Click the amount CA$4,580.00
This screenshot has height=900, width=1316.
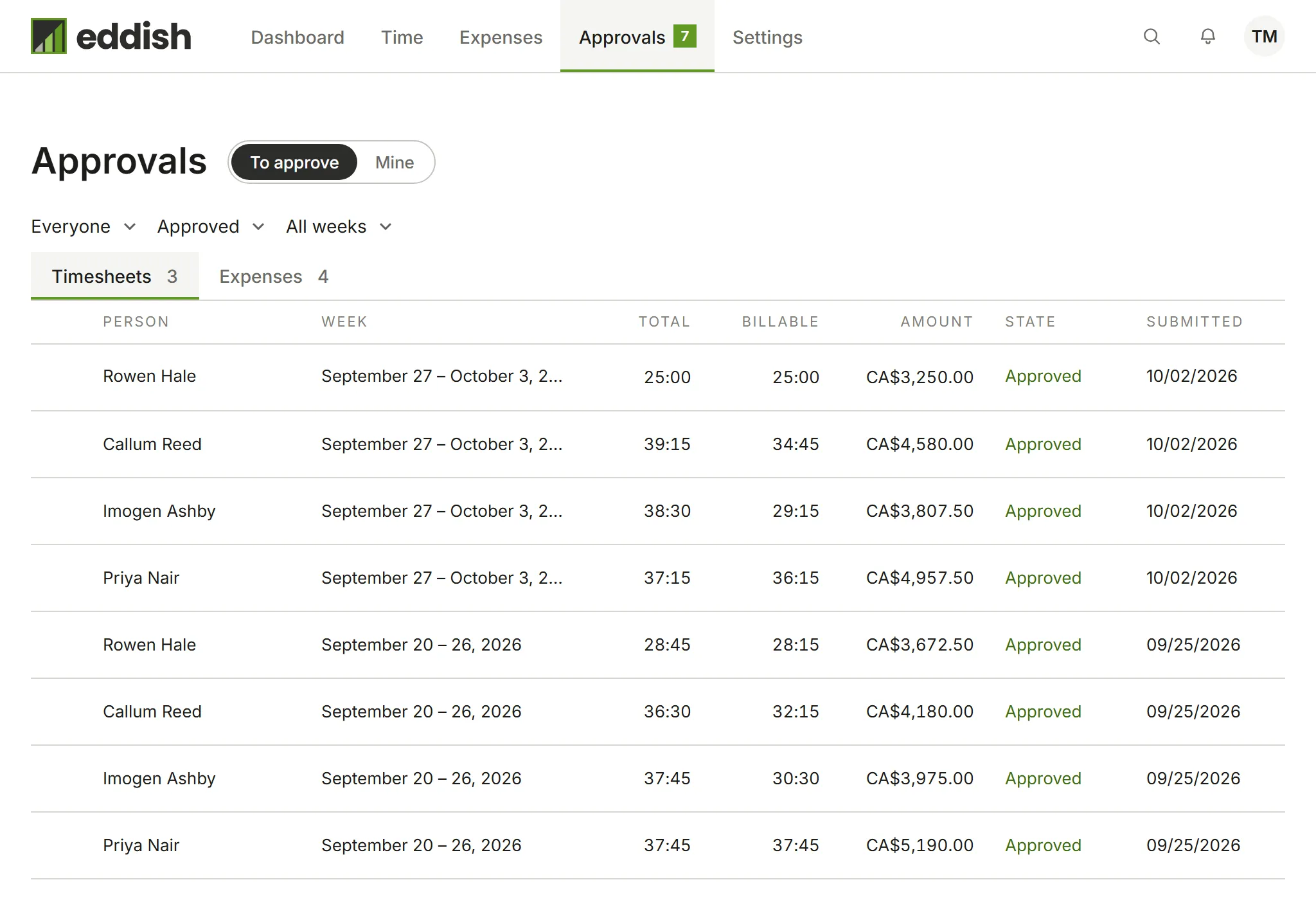click(920, 444)
